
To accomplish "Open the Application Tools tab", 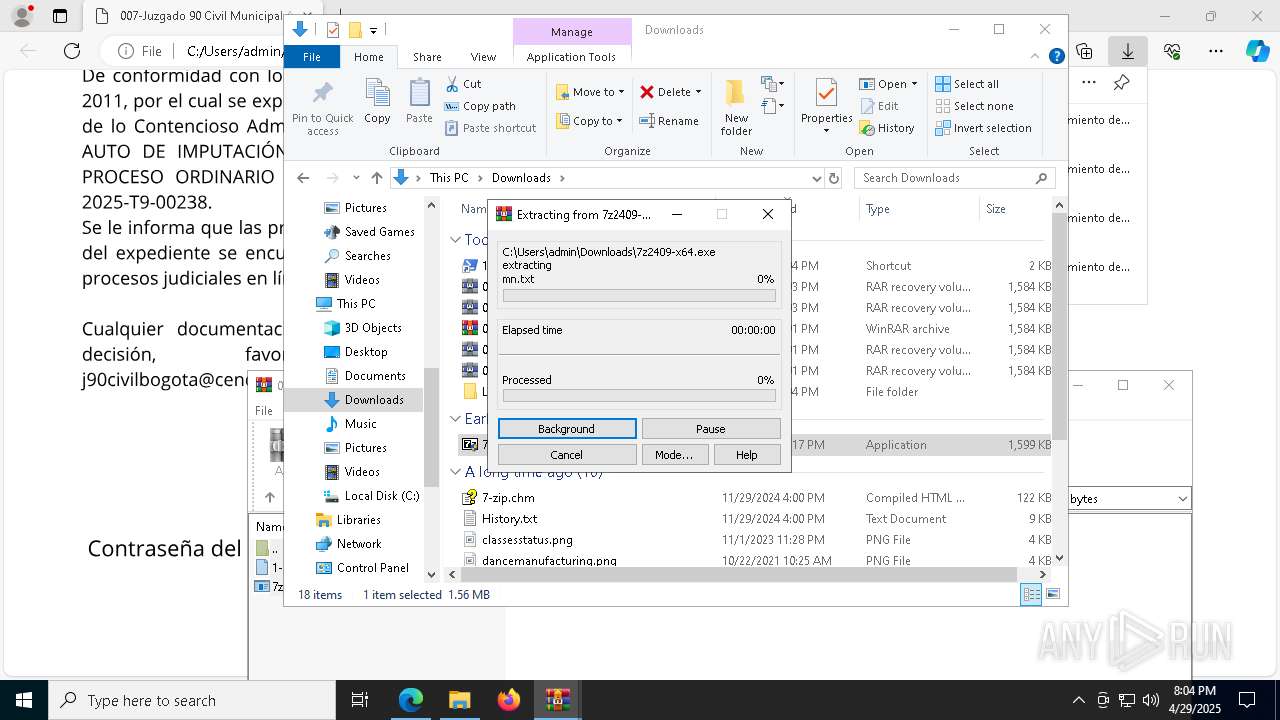I will click(571, 57).
